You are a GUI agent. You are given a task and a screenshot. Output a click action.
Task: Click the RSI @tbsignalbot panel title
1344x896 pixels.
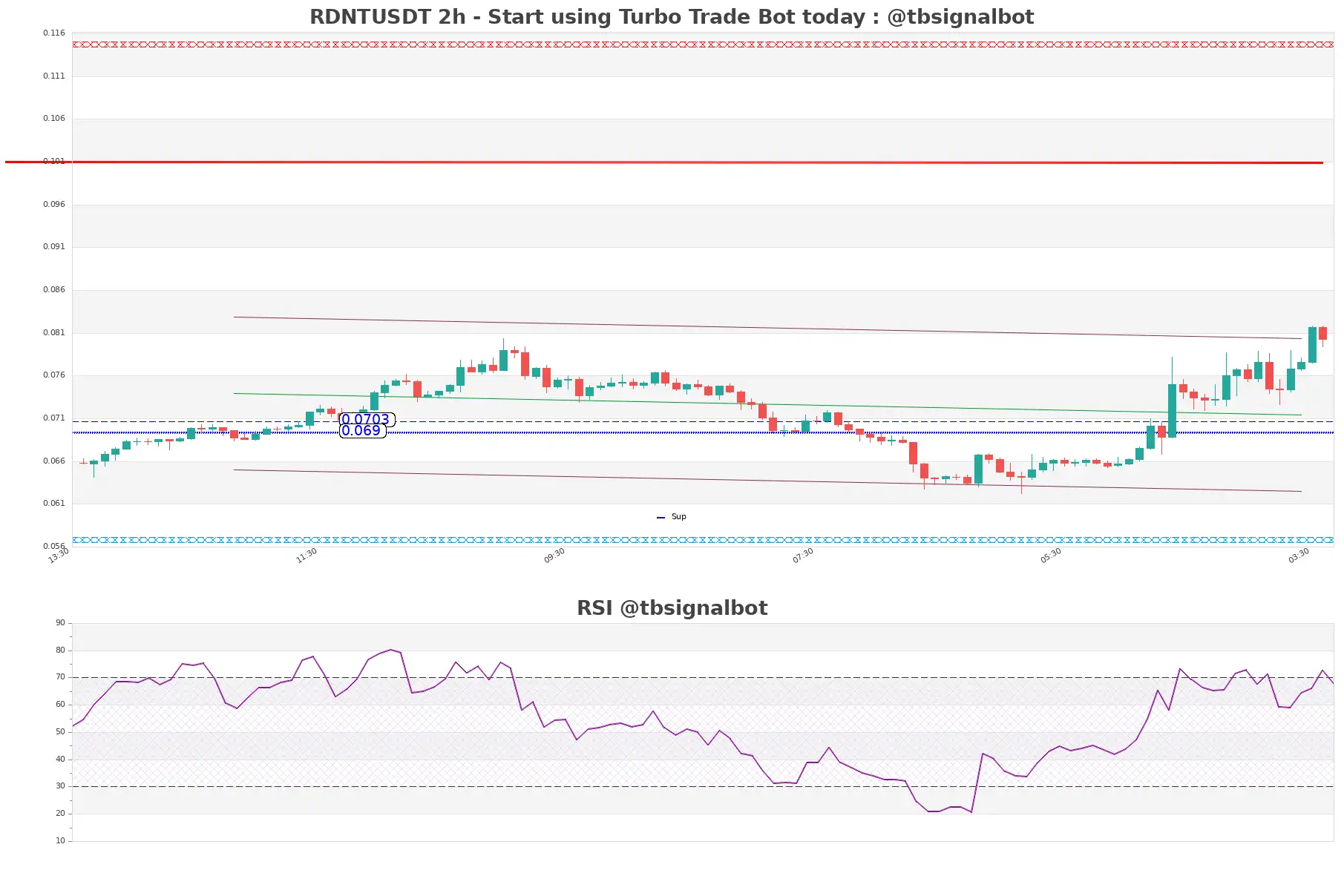click(672, 608)
